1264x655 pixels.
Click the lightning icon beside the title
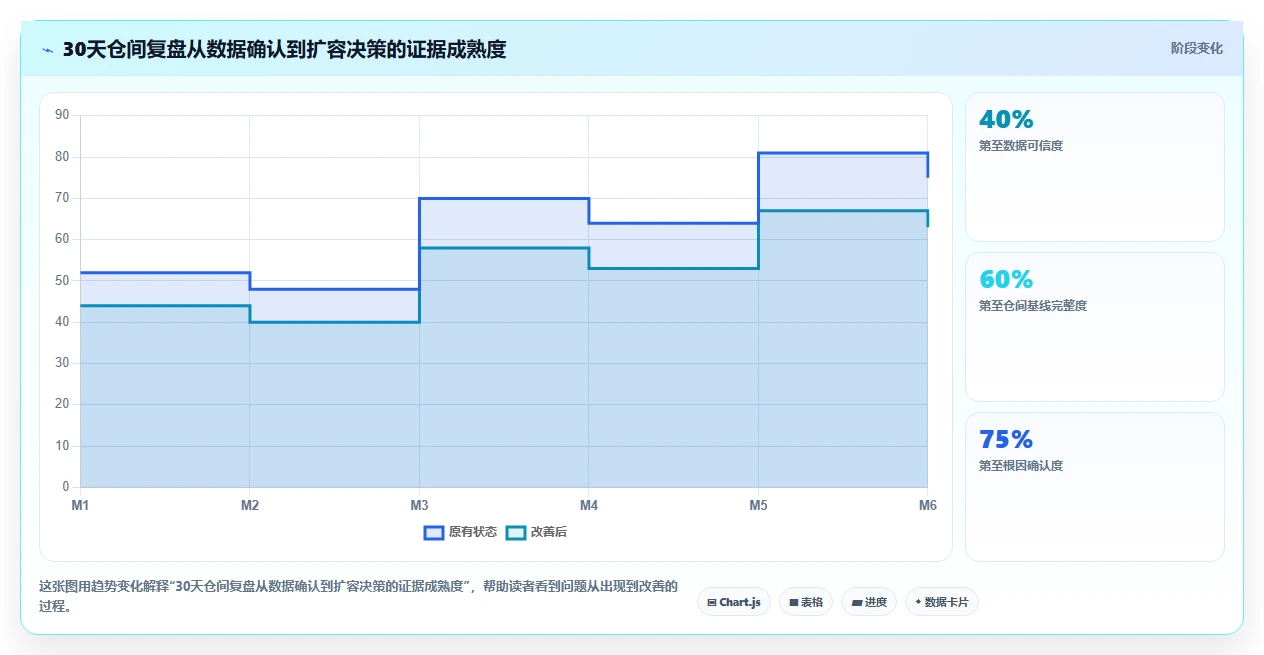(x=48, y=50)
